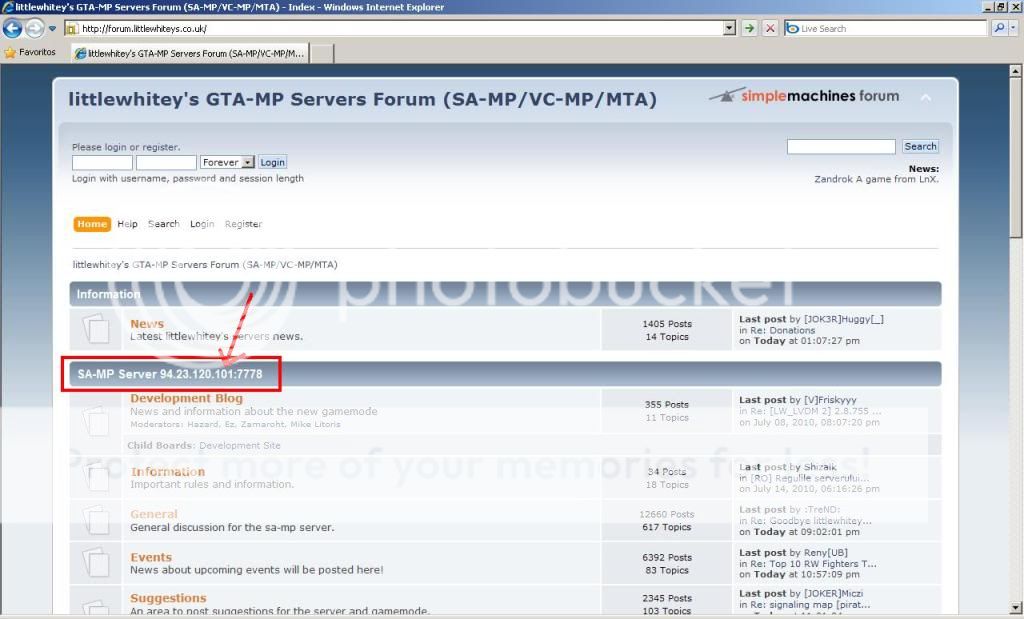The image size is (1024, 619).
Task: Click the General board folder icon
Action: click(95, 520)
